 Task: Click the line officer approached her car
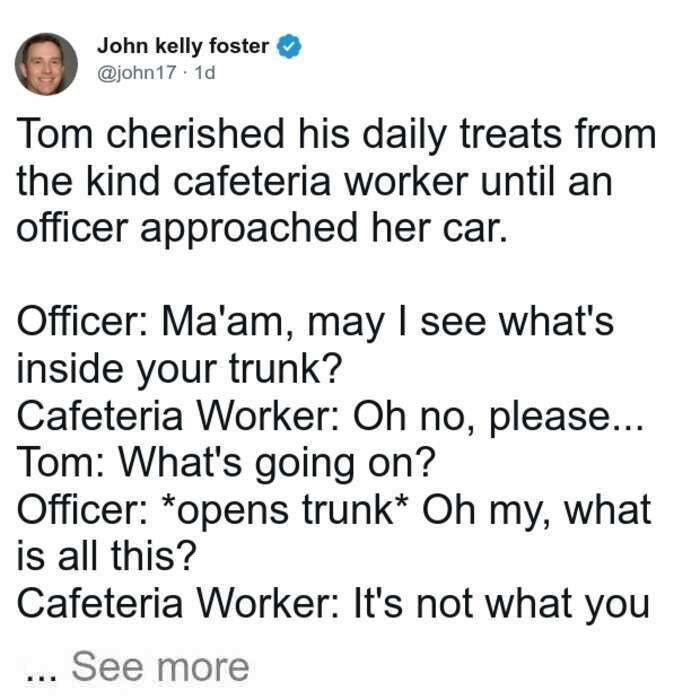[262, 229]
